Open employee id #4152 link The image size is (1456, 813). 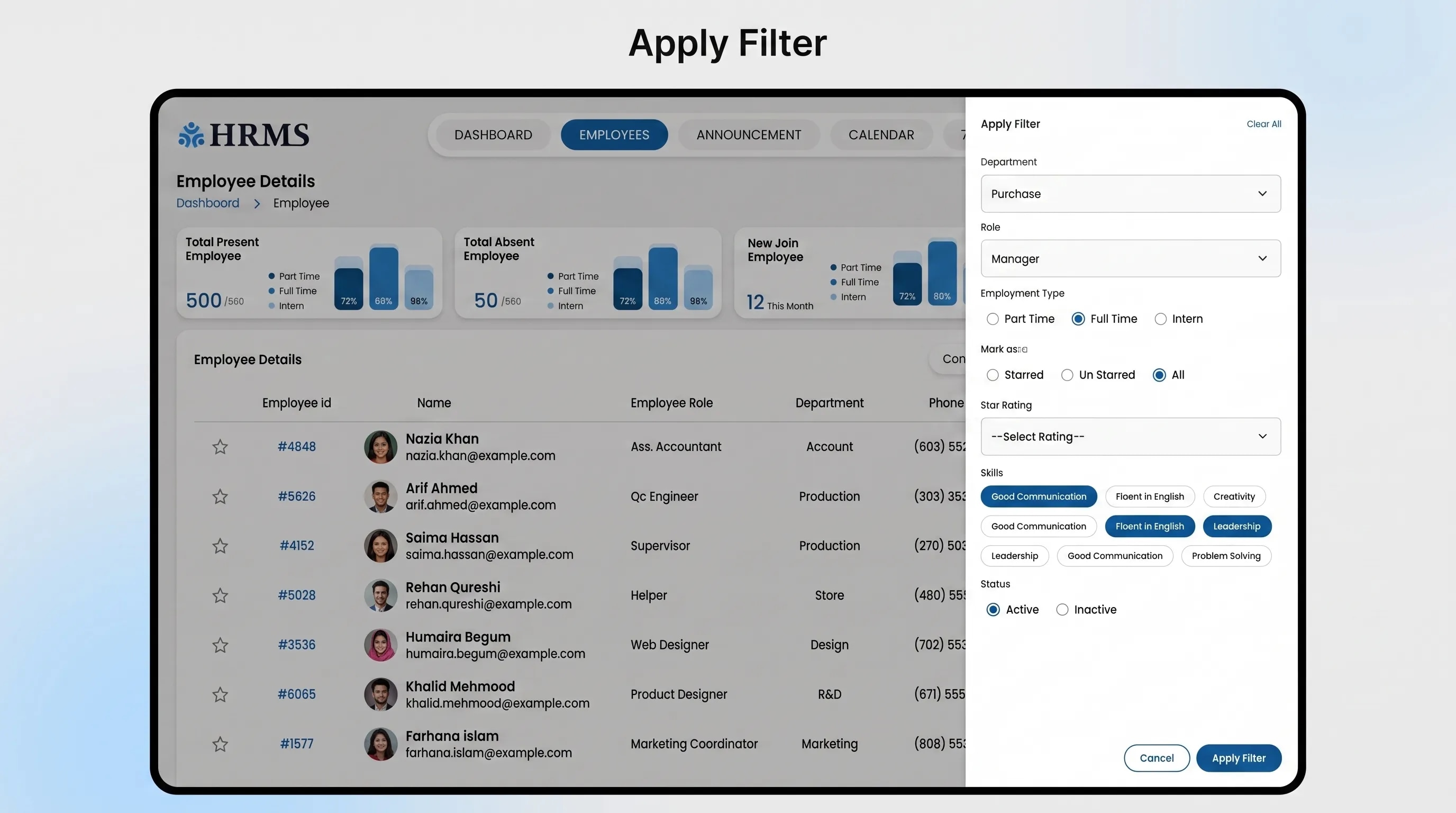(297, 546)
